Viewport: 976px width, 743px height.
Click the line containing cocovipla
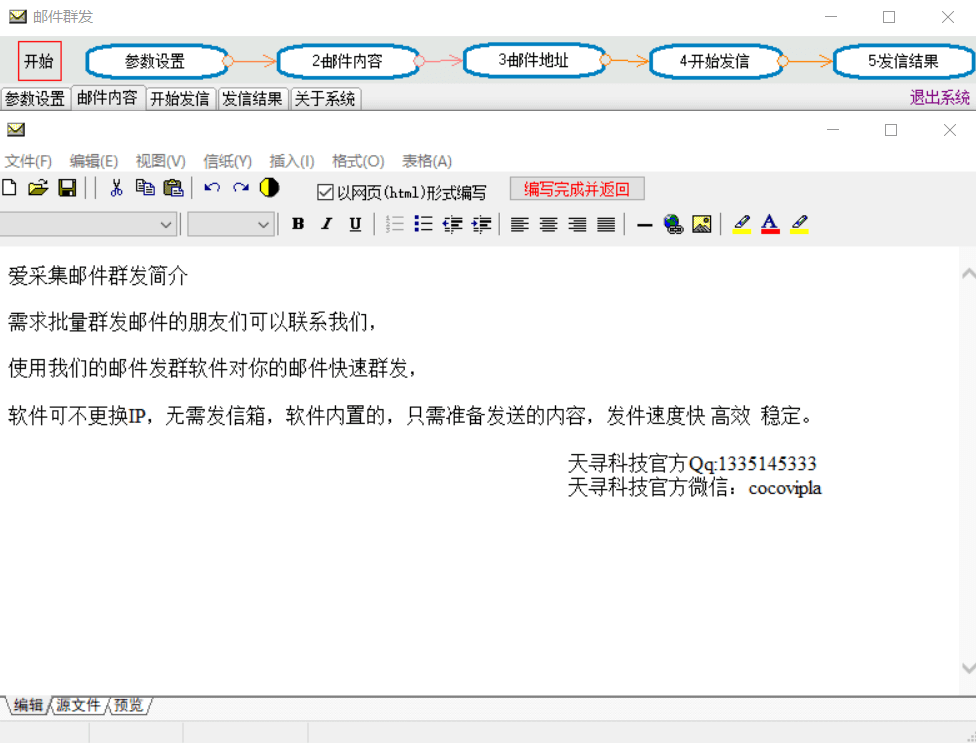point(694,488)
